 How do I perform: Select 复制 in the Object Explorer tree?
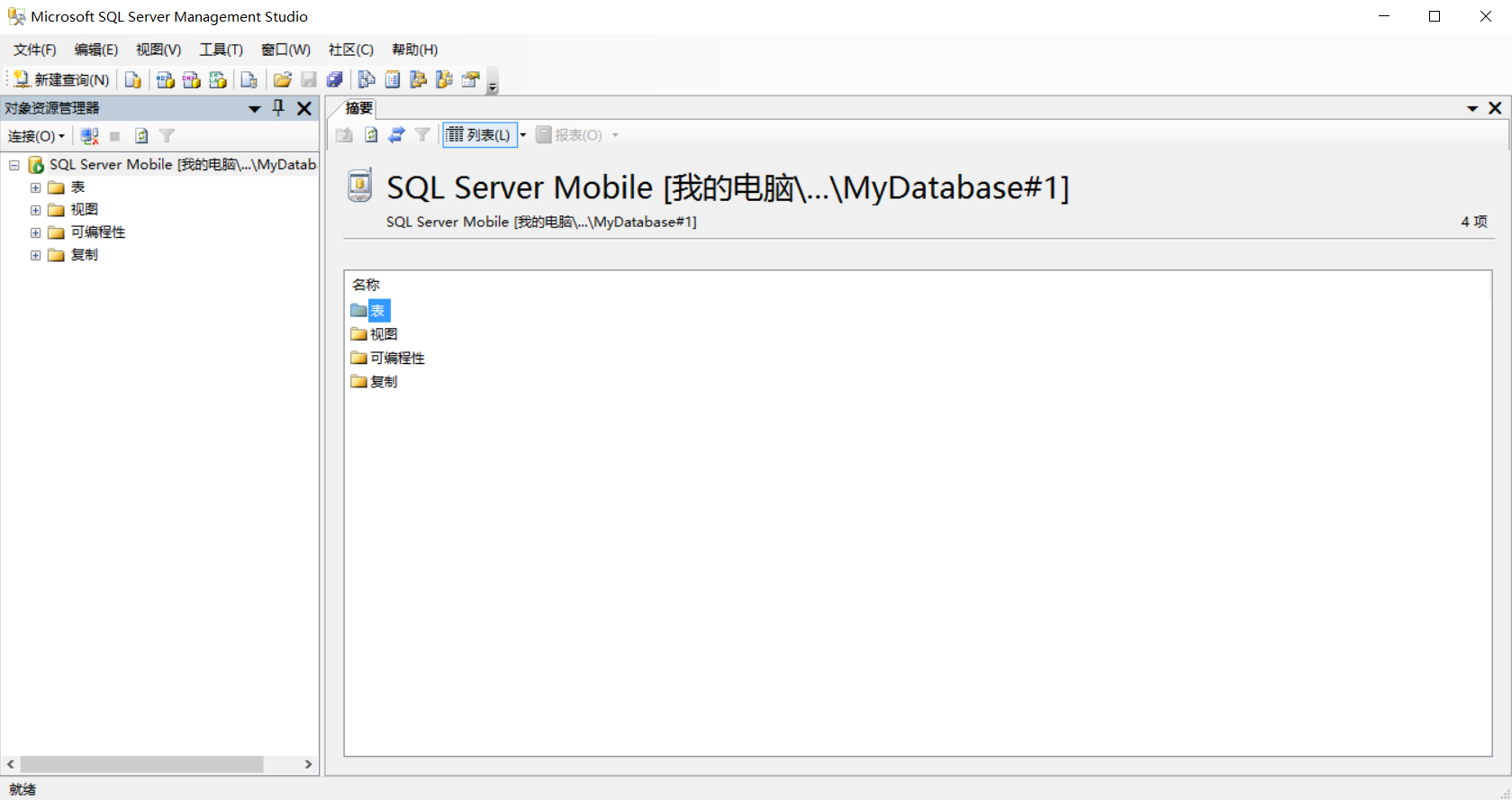[x=85, y=255]
